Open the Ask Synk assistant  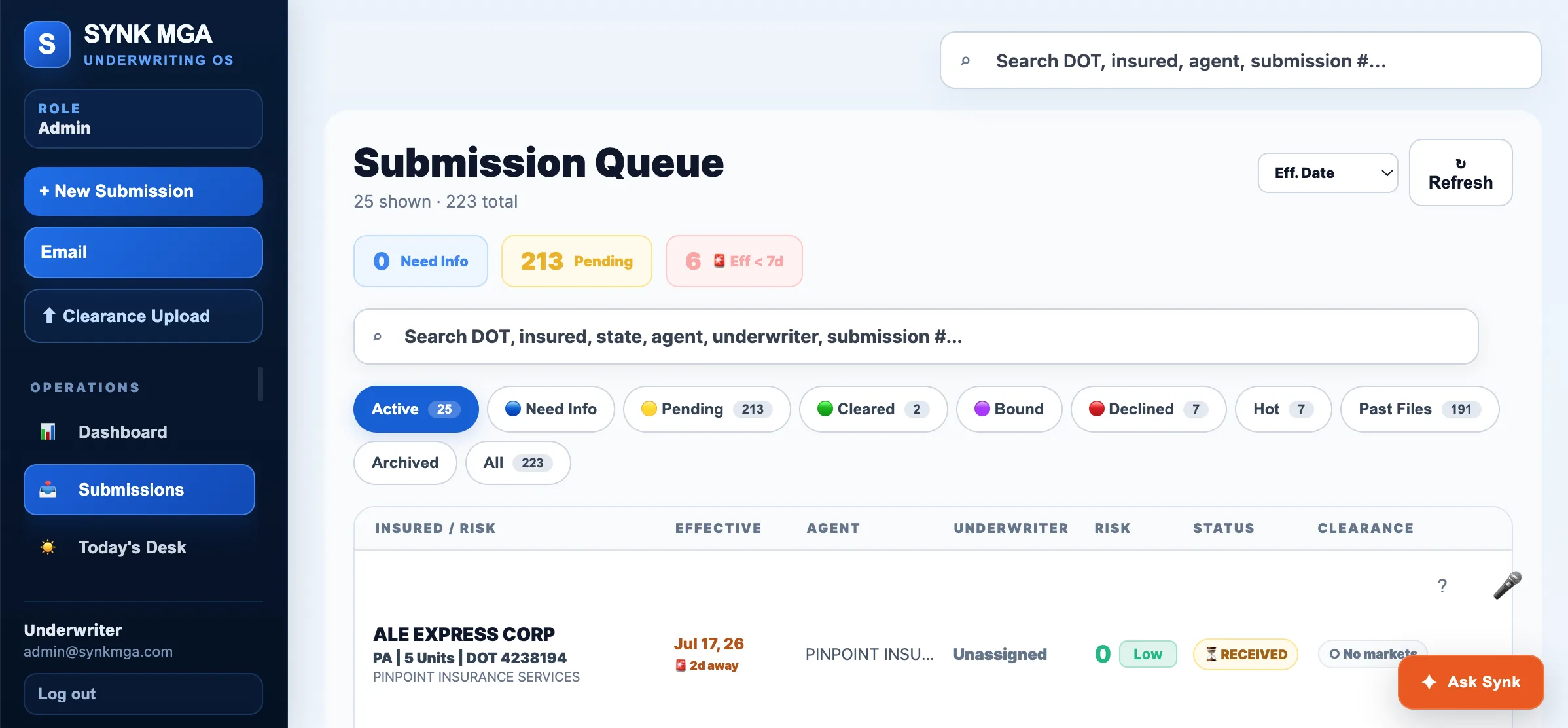click(1471, 682)
